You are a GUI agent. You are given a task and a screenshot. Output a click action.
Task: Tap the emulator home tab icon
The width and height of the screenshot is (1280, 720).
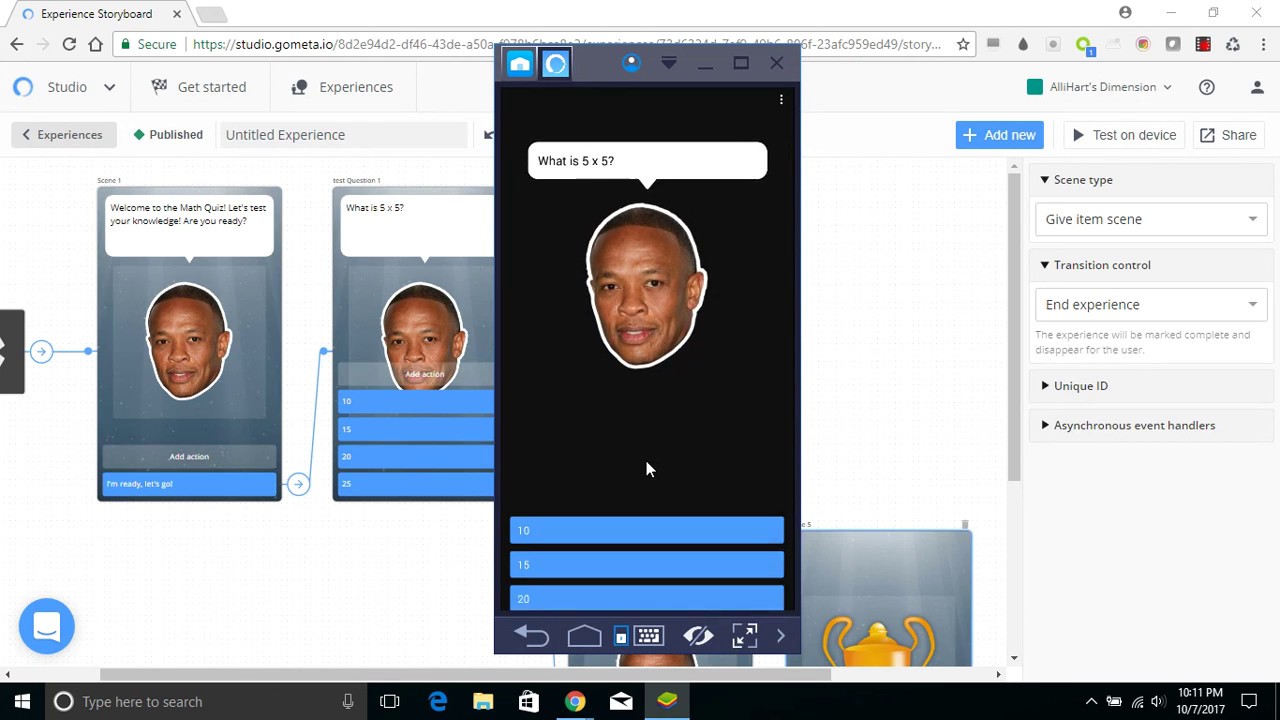click(520, 64)
